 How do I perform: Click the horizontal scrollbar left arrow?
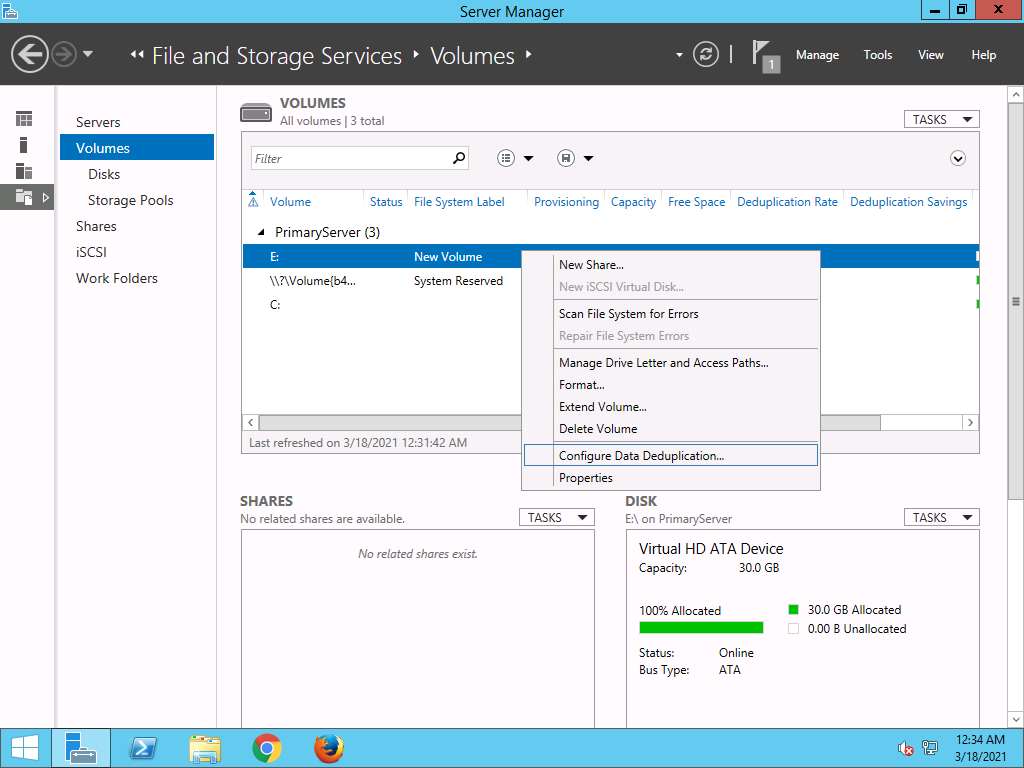251,423
